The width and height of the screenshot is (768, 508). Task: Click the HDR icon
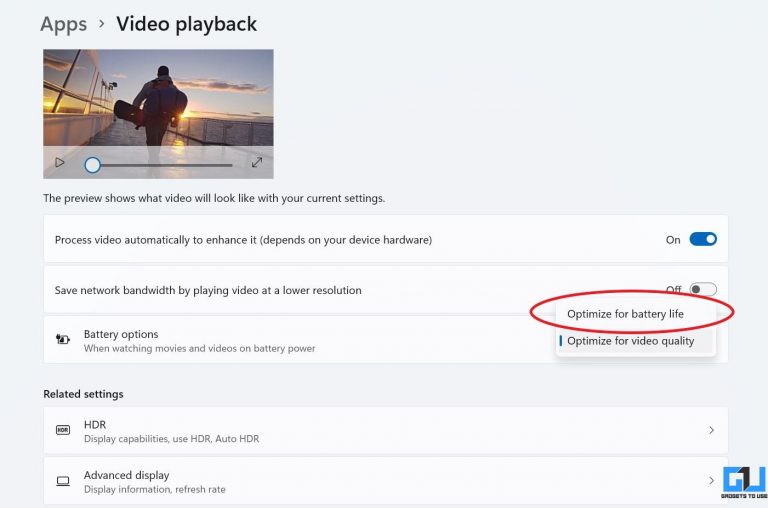[63, 430]
